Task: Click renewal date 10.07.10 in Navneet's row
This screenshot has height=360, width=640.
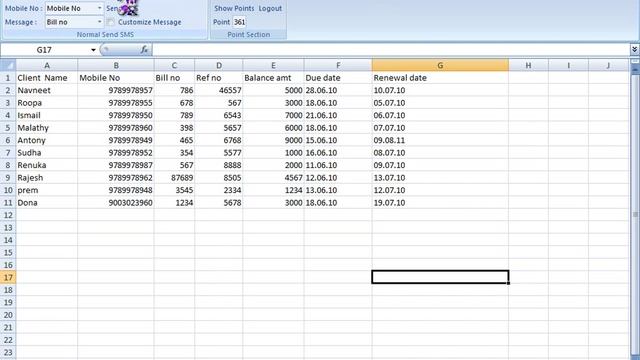Action: (x=440, y=90)
